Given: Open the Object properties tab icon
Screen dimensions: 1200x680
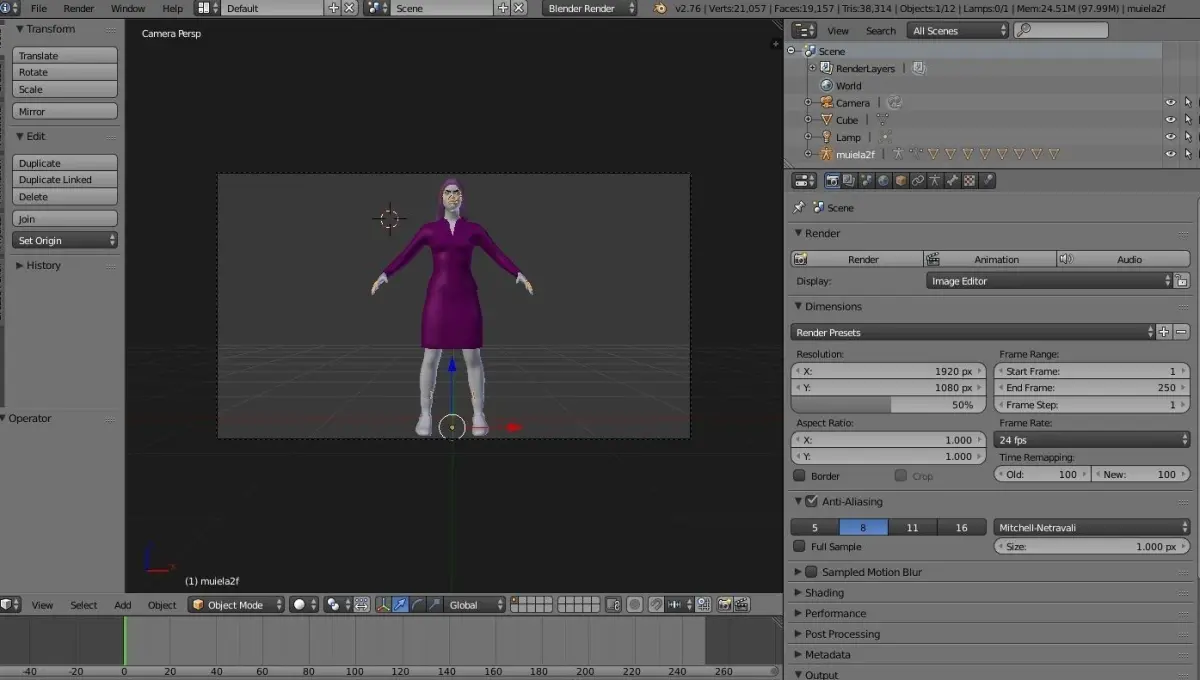Looking at the screenshot, I should point(900,181).
